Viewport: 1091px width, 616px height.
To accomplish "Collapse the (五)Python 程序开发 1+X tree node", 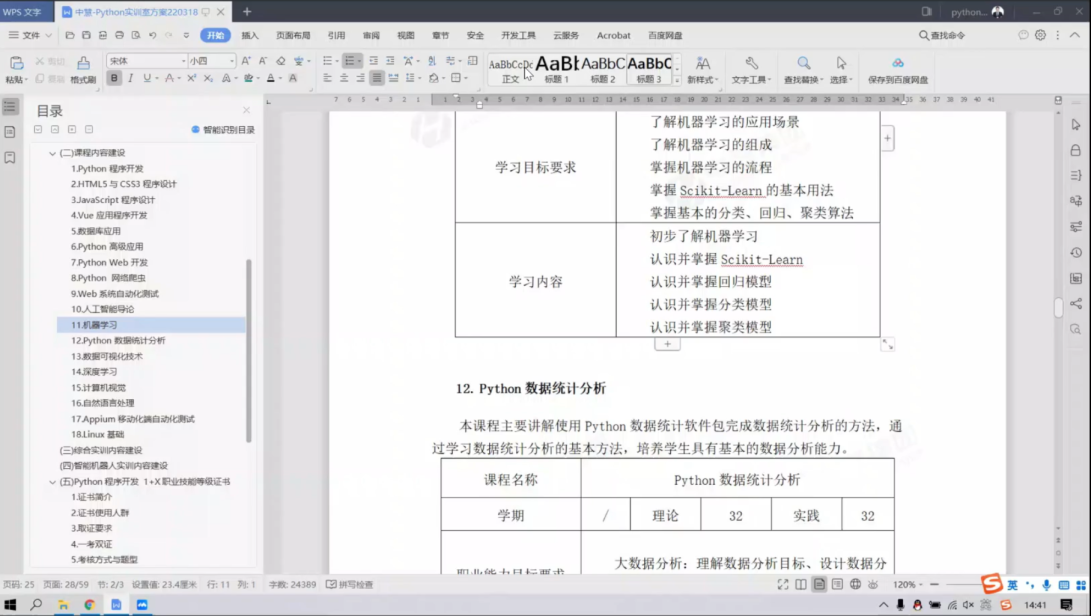I will coord(52,482).
